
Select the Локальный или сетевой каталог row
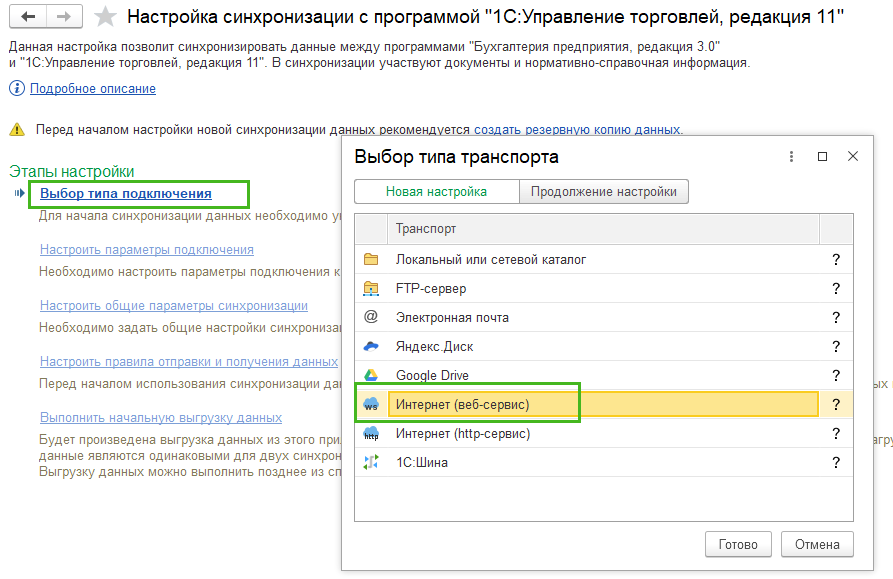click(x=604, y=260)
